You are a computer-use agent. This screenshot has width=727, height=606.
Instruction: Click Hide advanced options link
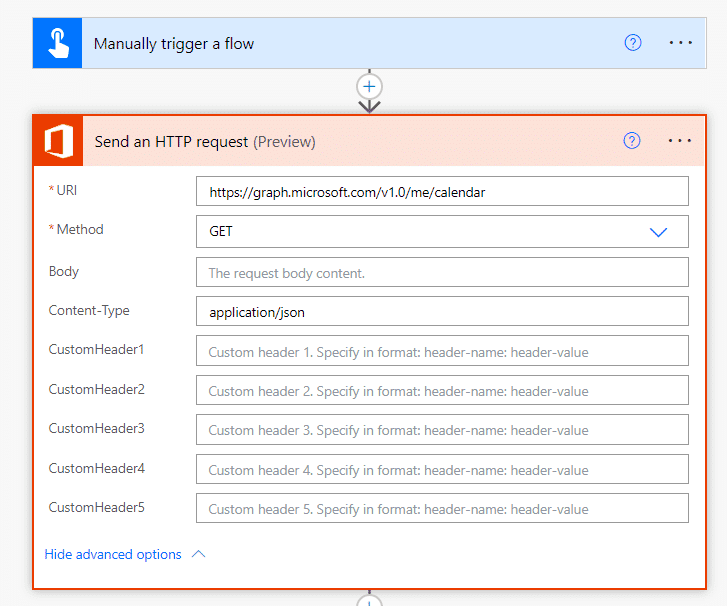(x=113, y=554)
